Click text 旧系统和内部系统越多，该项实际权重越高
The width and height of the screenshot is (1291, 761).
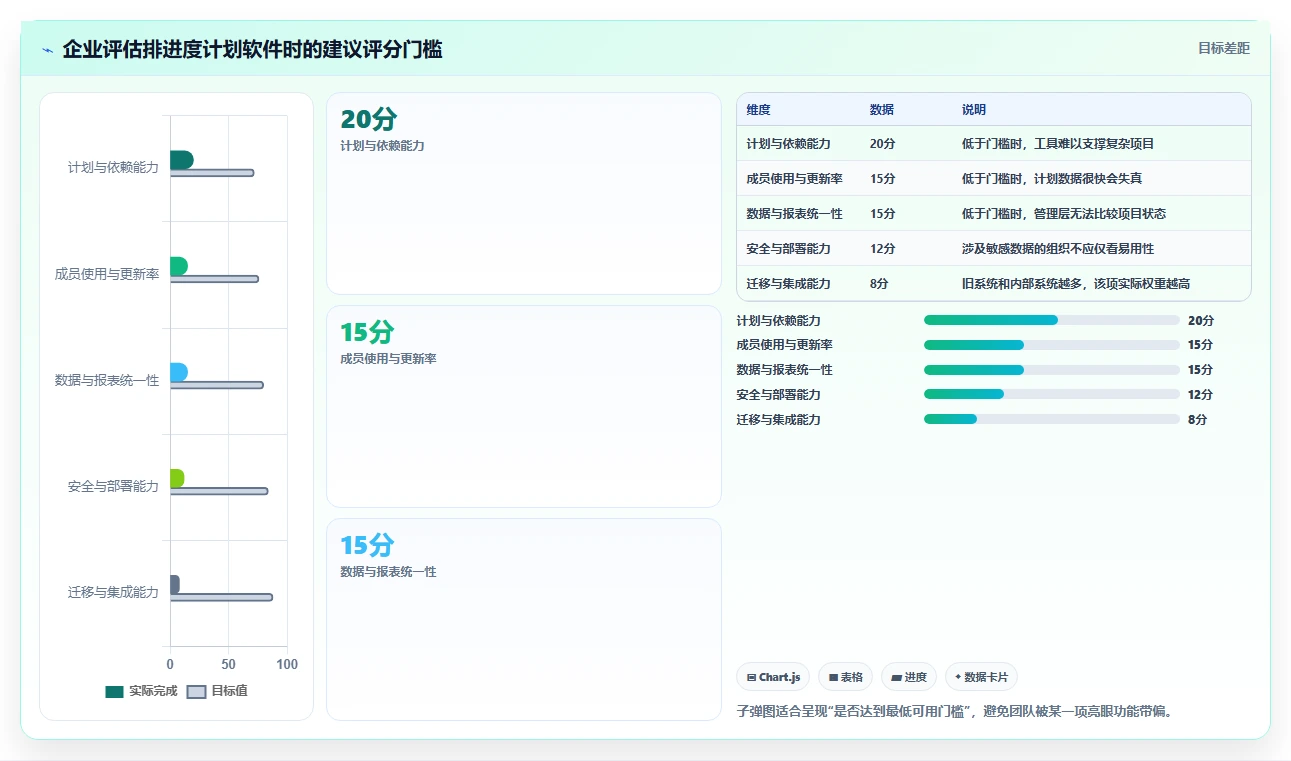pos(1076,284)
